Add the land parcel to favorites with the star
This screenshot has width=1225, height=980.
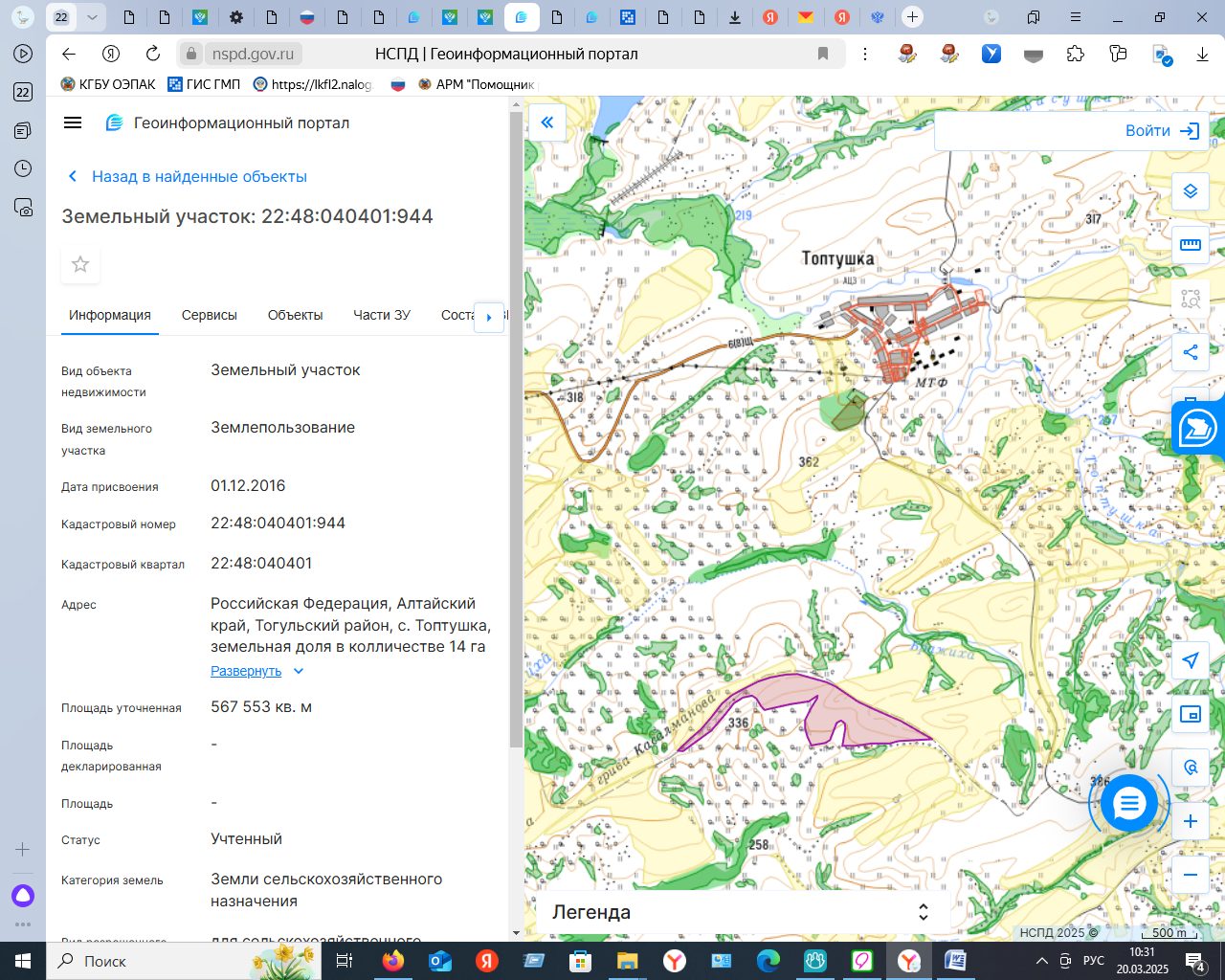(x=80, y=264)
